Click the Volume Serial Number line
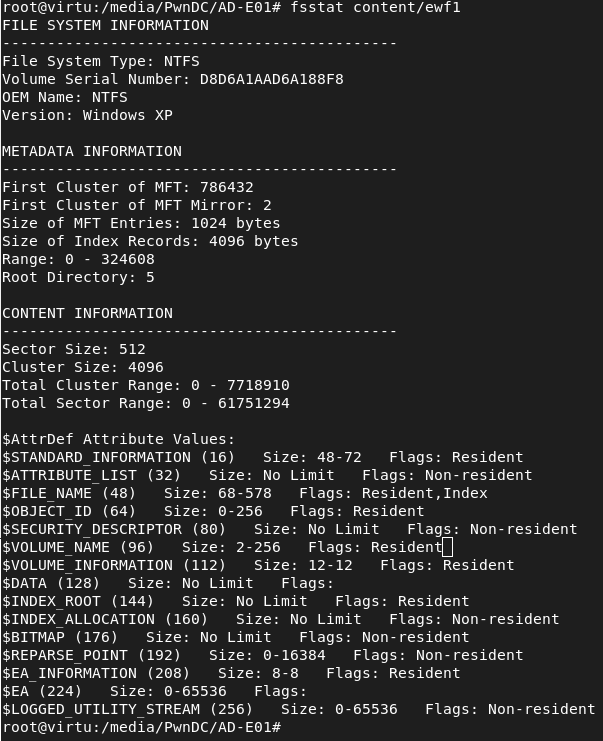 pos(173,79)
